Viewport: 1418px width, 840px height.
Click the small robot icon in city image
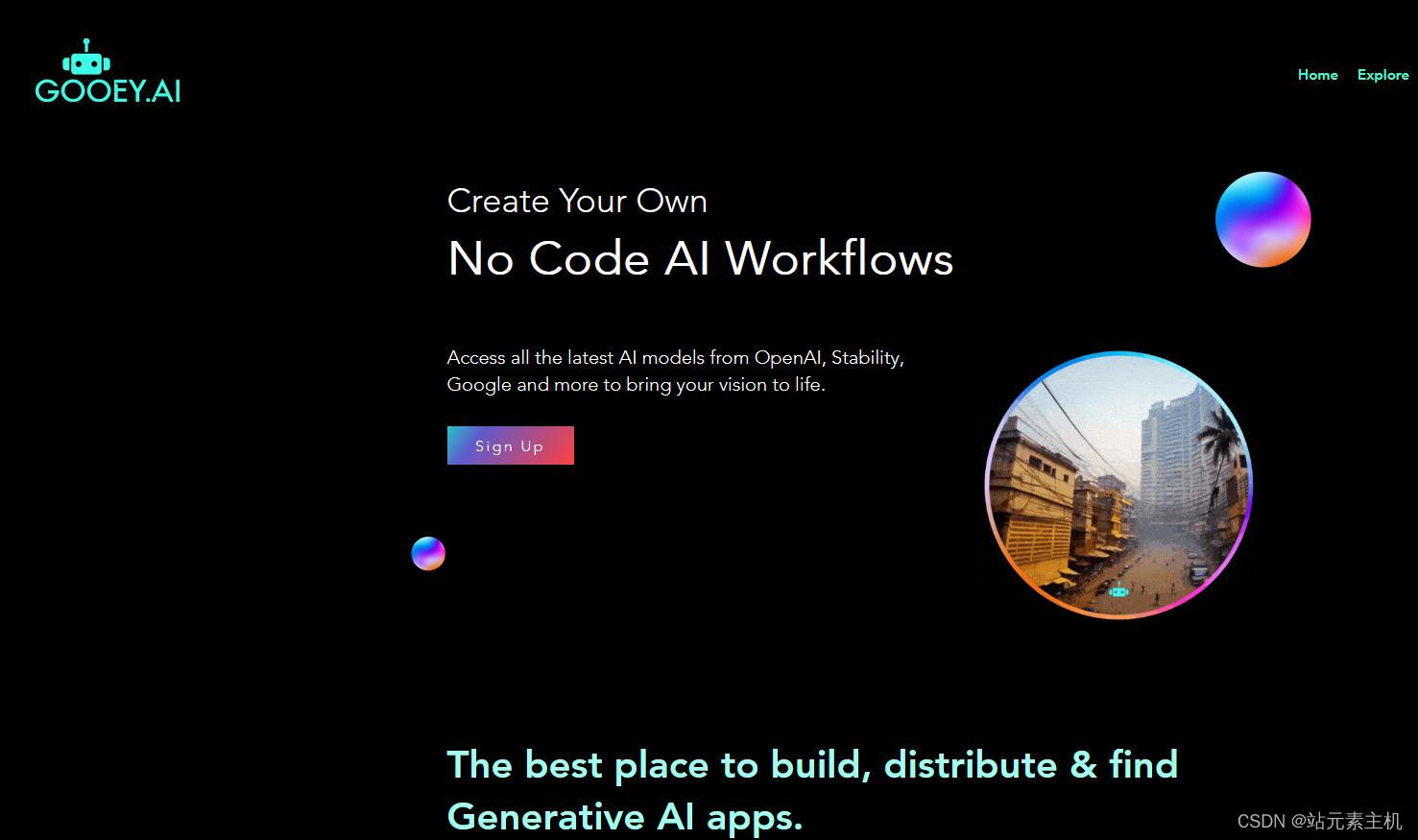click(1118, 590)
